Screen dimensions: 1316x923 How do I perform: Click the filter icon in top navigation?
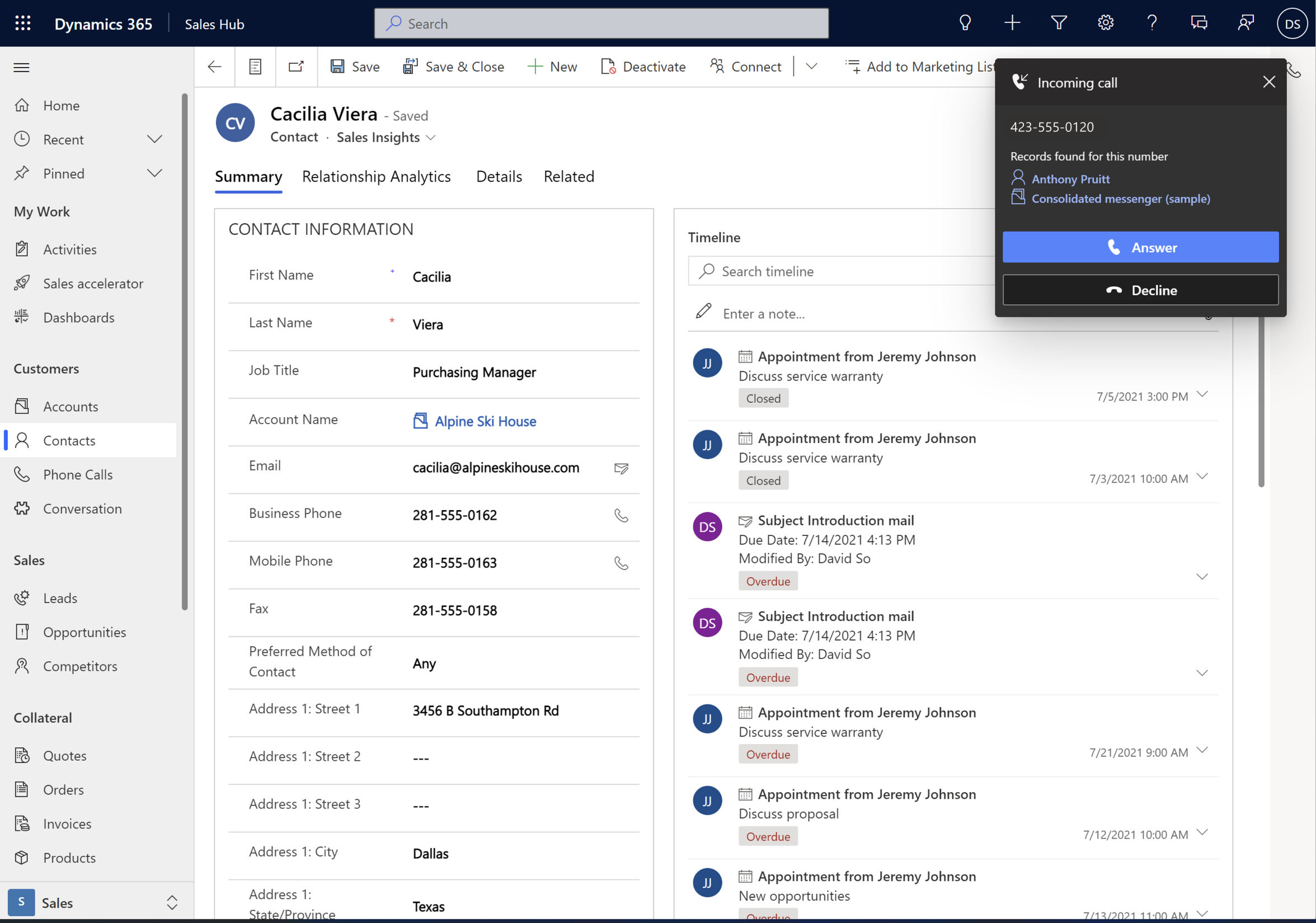point(1059,22)
